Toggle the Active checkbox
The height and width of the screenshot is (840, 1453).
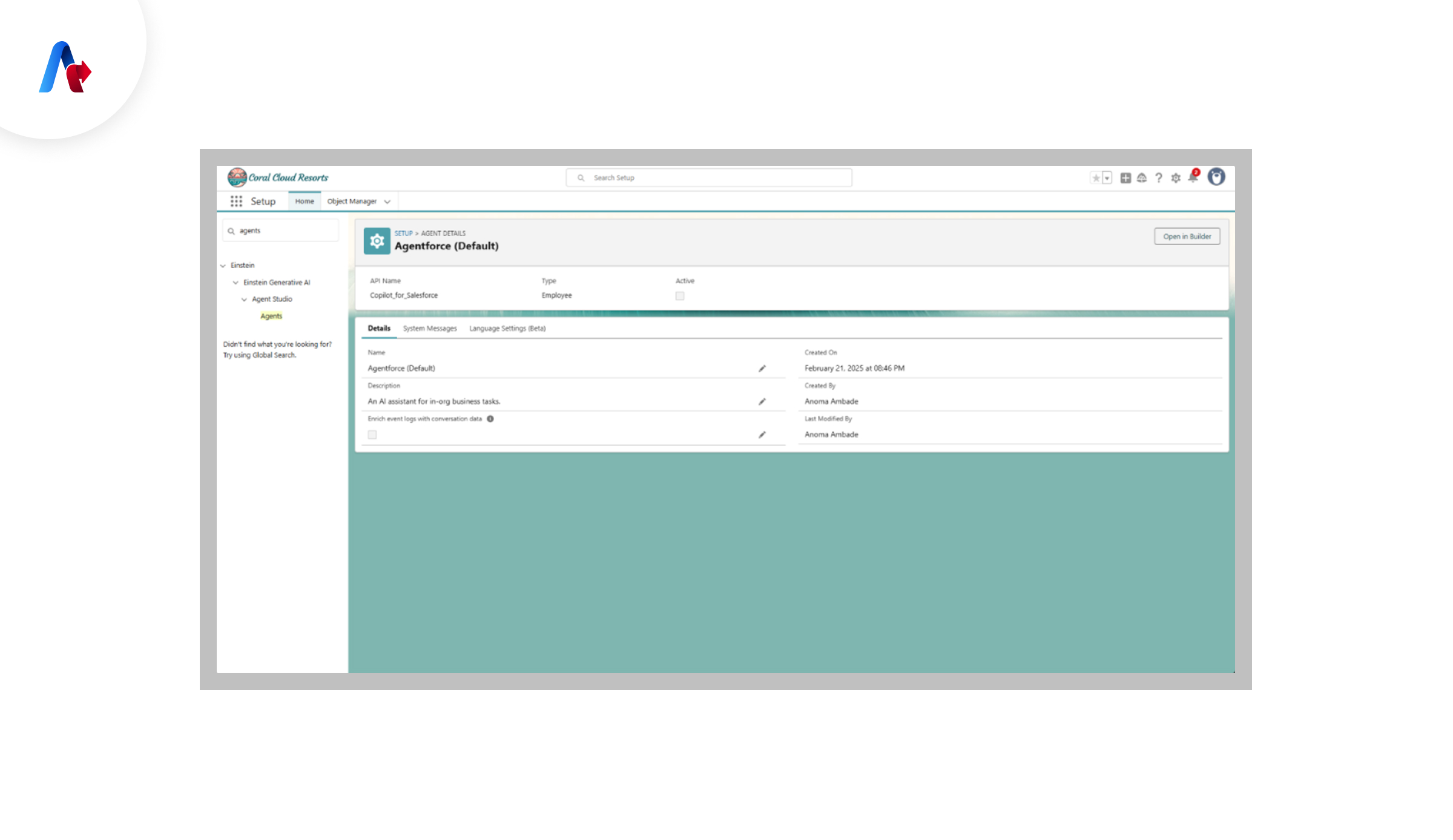click(x=680, y=296)
